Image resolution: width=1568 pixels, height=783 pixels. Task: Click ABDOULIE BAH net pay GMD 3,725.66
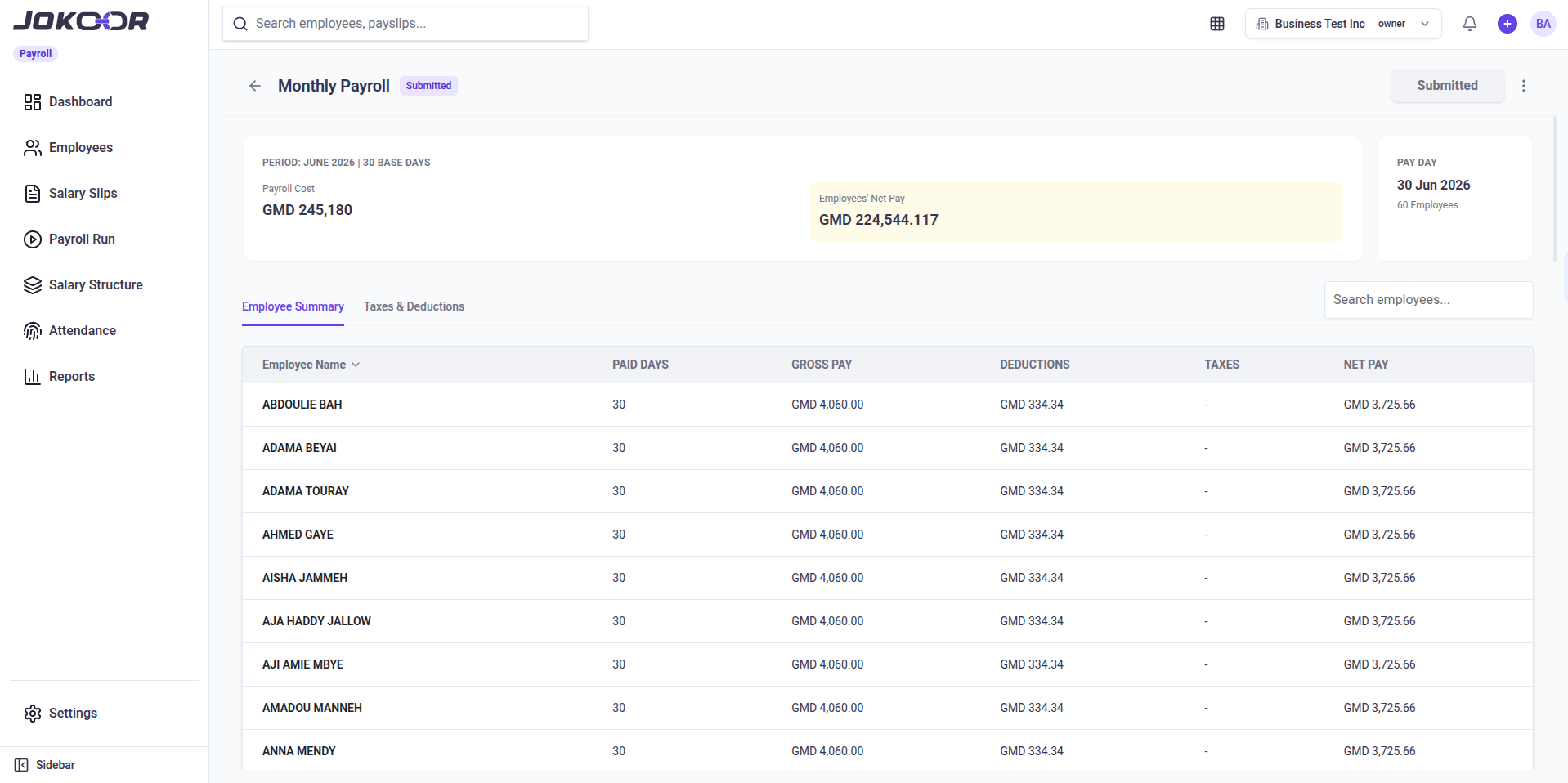pyautogui.click(x=1379, y=405)
